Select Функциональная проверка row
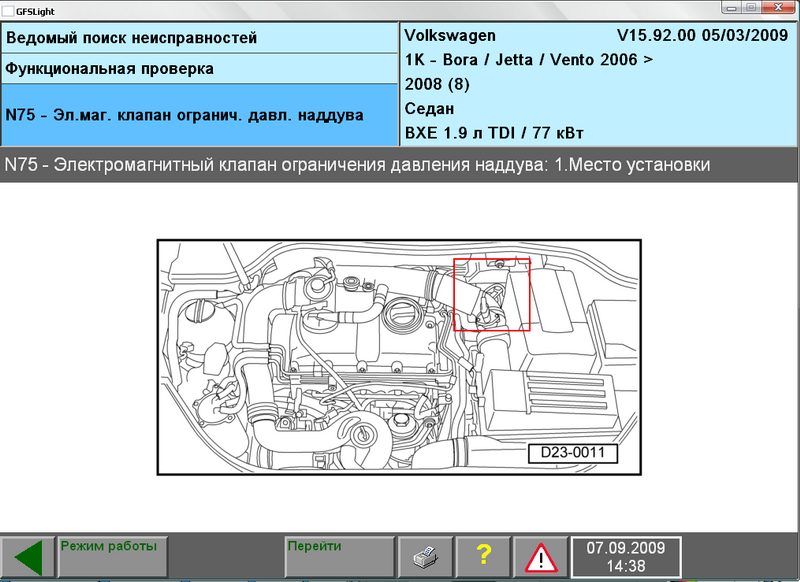Screen dimensions: 800x582 coord(199,69)
